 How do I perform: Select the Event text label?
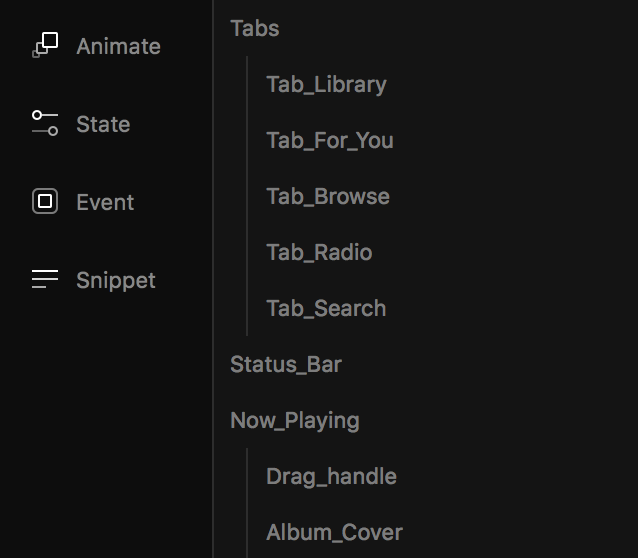click(x=105, y=202)
